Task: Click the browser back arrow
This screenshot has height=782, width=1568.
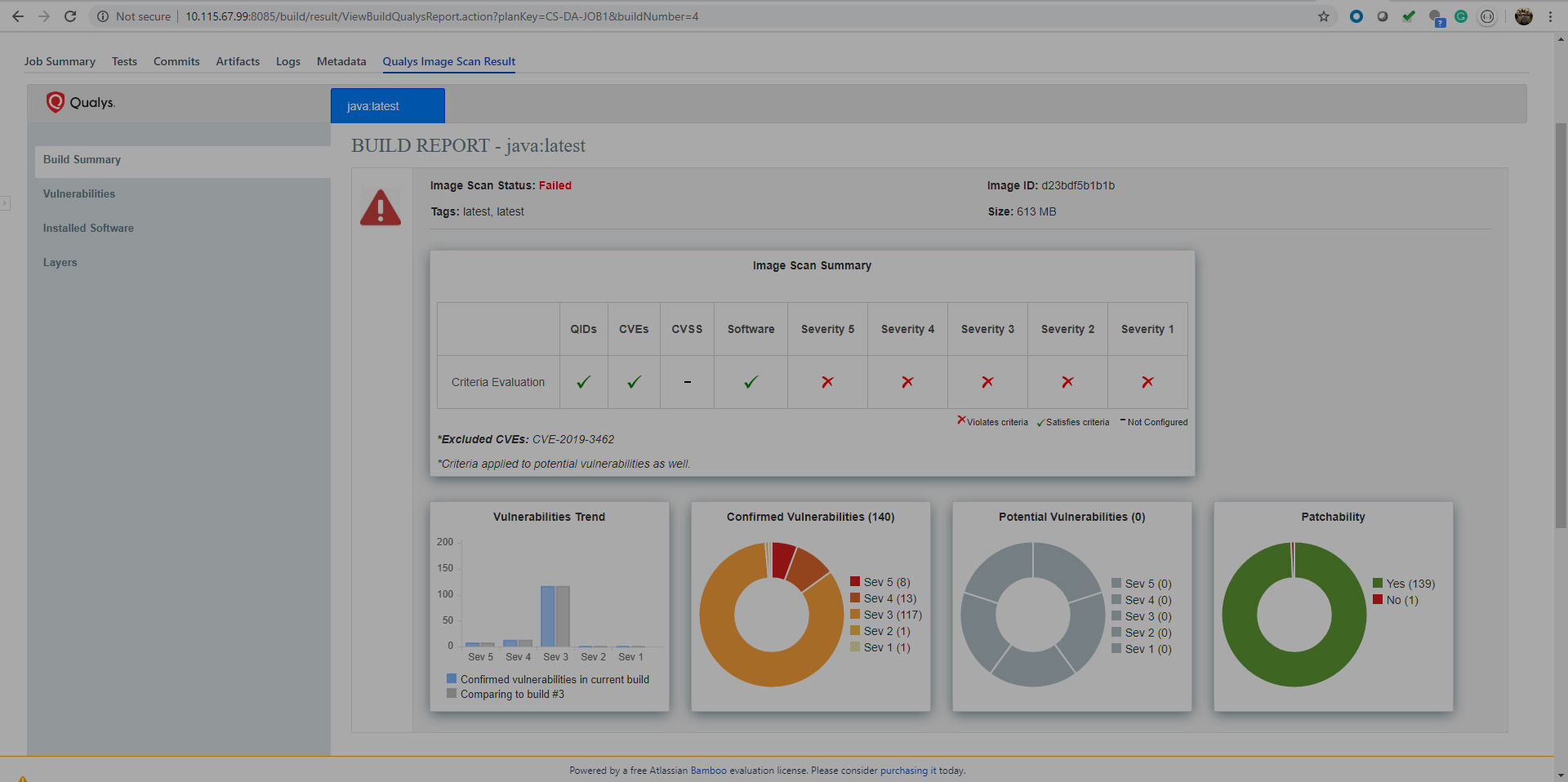Action: (18, 16)
